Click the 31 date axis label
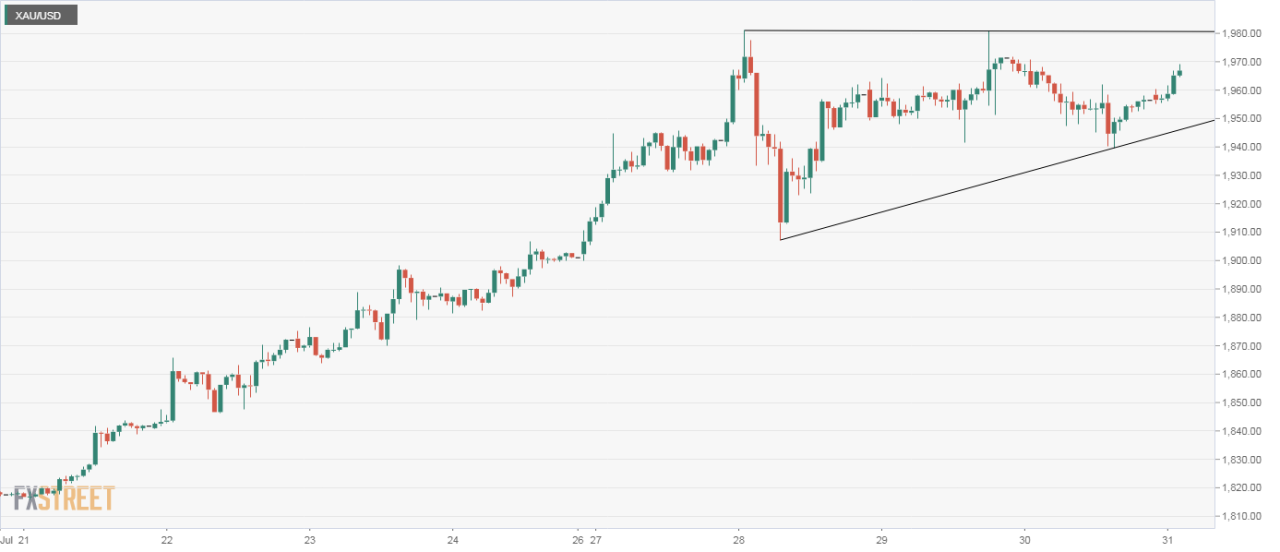This screenshot has width=1280, height=552. 1166,535
